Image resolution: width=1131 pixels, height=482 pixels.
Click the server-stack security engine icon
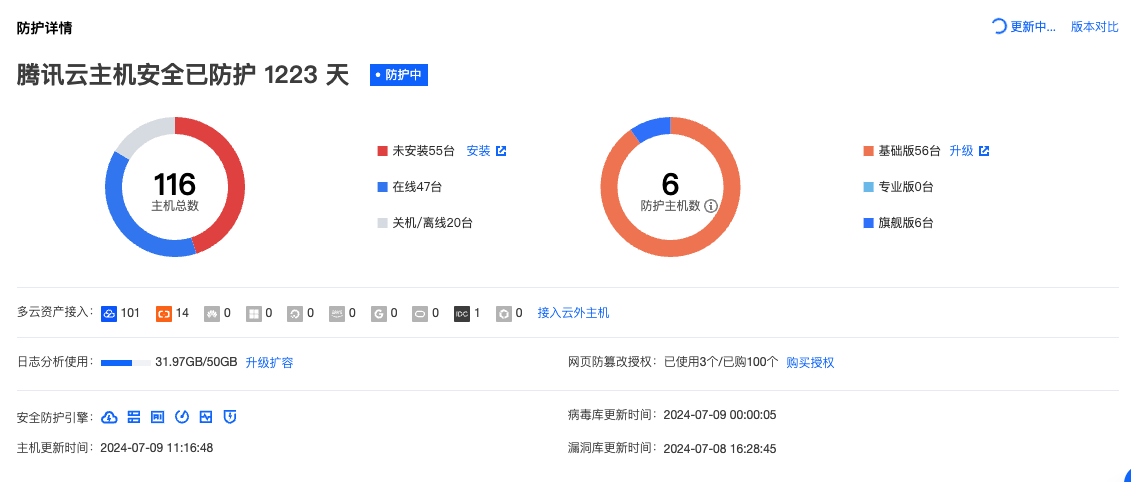[x=133, y=416]
